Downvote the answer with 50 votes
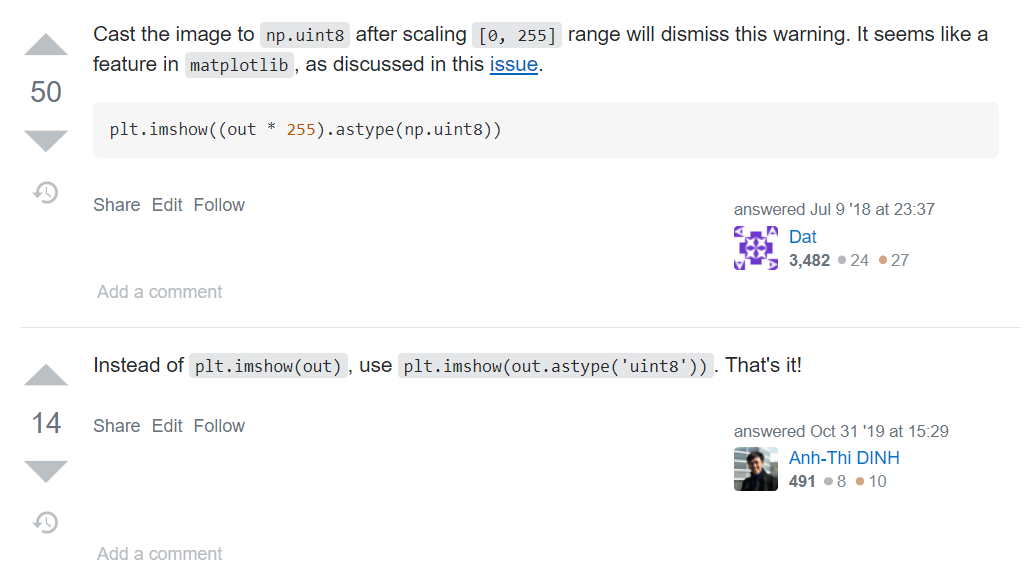The height and width of the screenshot is (578, 1024). coord(46,141)
